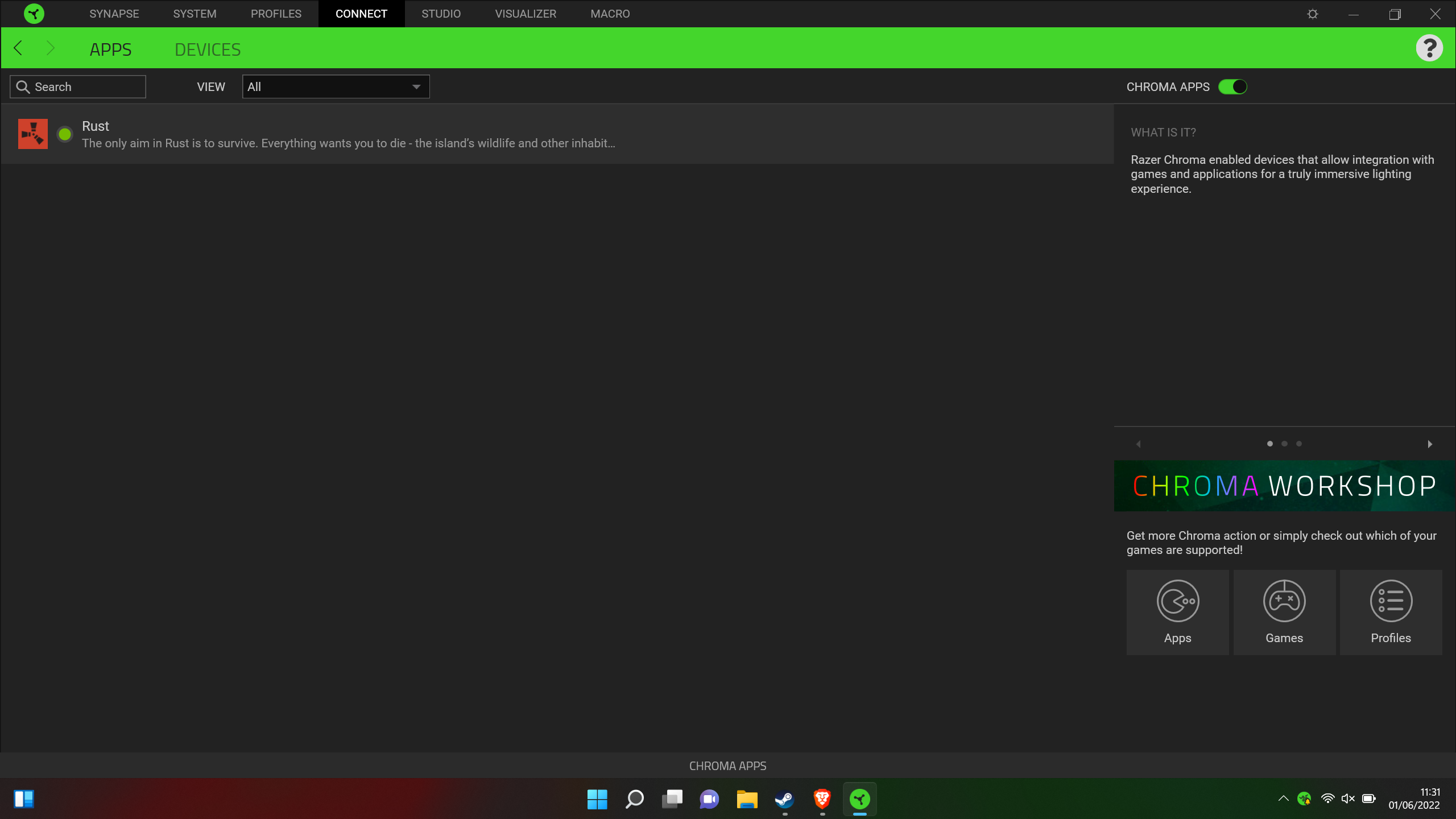This screenshot has height=819, width=1456.
Task: Open the VIEW All dropdown
Action: coord(335,86)
